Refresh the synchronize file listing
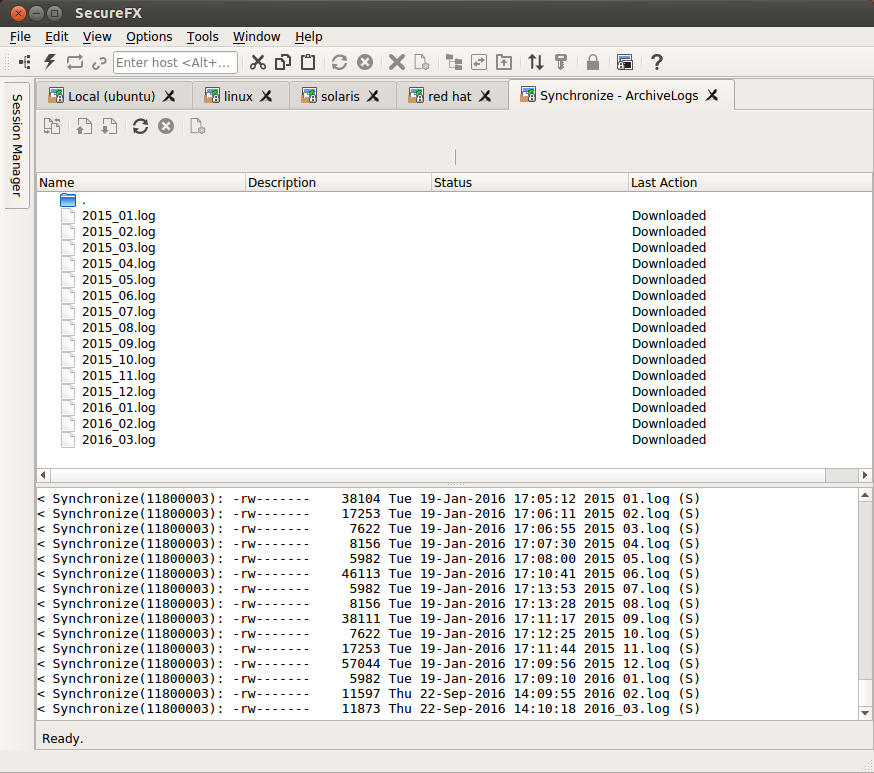874x773 pixels. click(x=140, y=126)
